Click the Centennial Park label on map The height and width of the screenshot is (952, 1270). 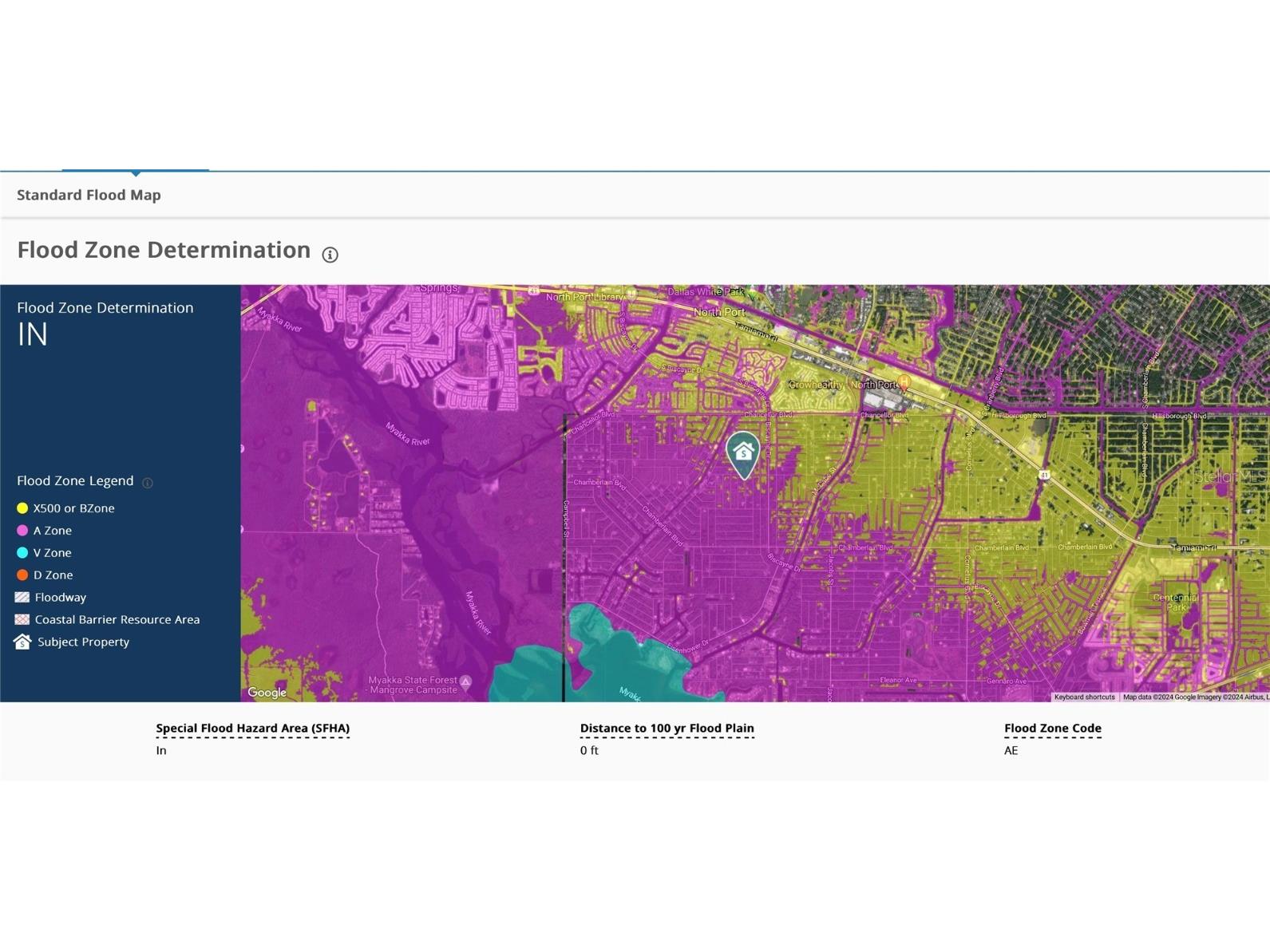click(x=1175, y=602)
